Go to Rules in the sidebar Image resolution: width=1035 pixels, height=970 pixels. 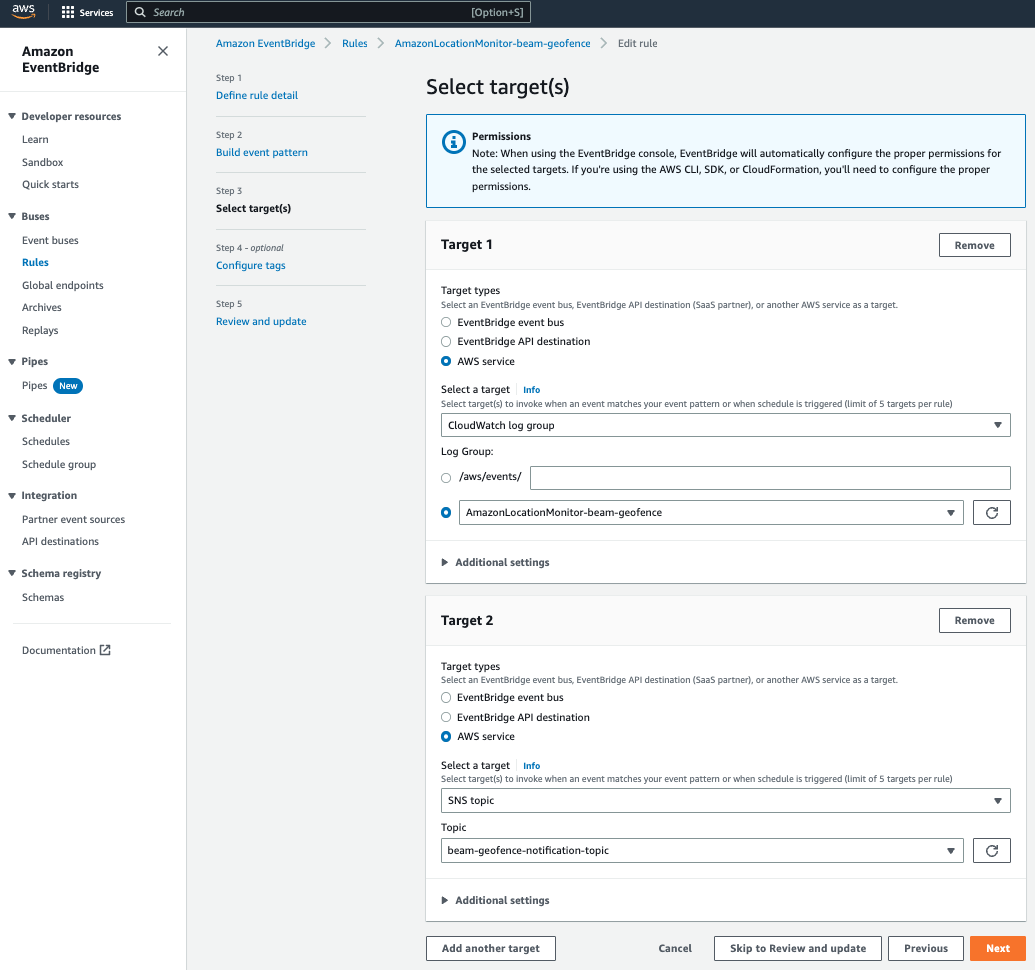[35, 262]
